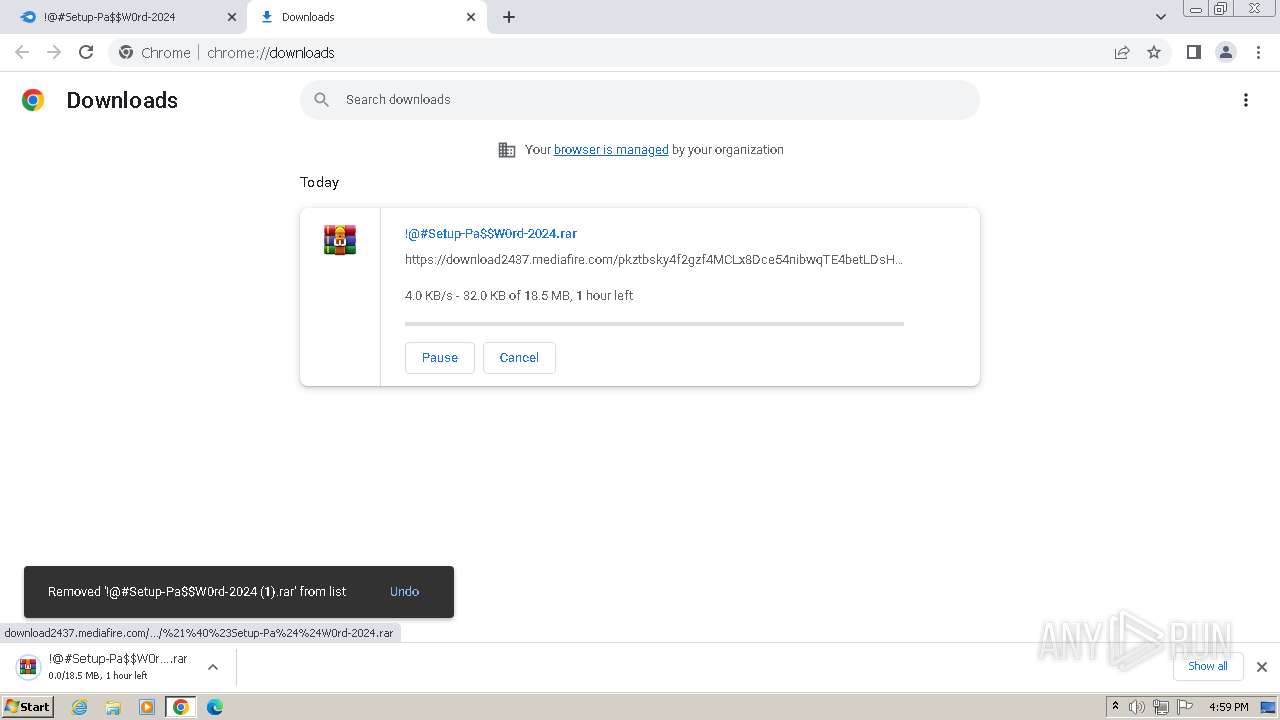Toggle the side panel icon
The image size is (1280, 720).
pos(1194,52)
